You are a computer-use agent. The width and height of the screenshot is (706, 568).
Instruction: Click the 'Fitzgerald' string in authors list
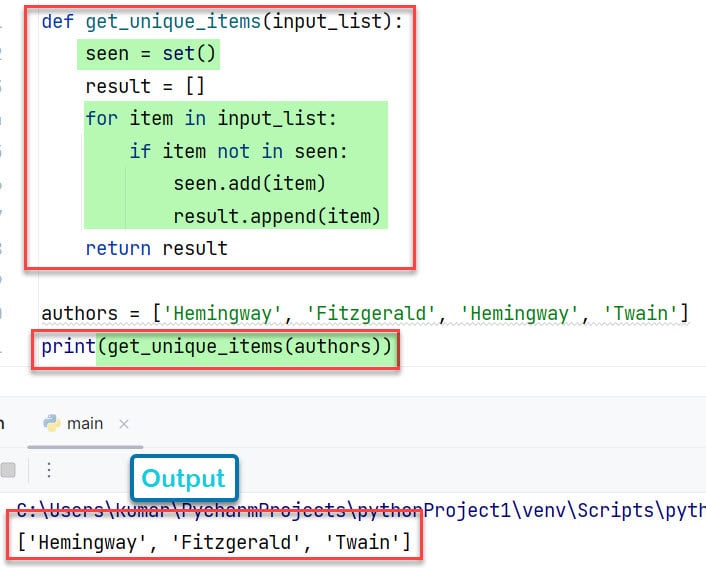click(371, 313)
